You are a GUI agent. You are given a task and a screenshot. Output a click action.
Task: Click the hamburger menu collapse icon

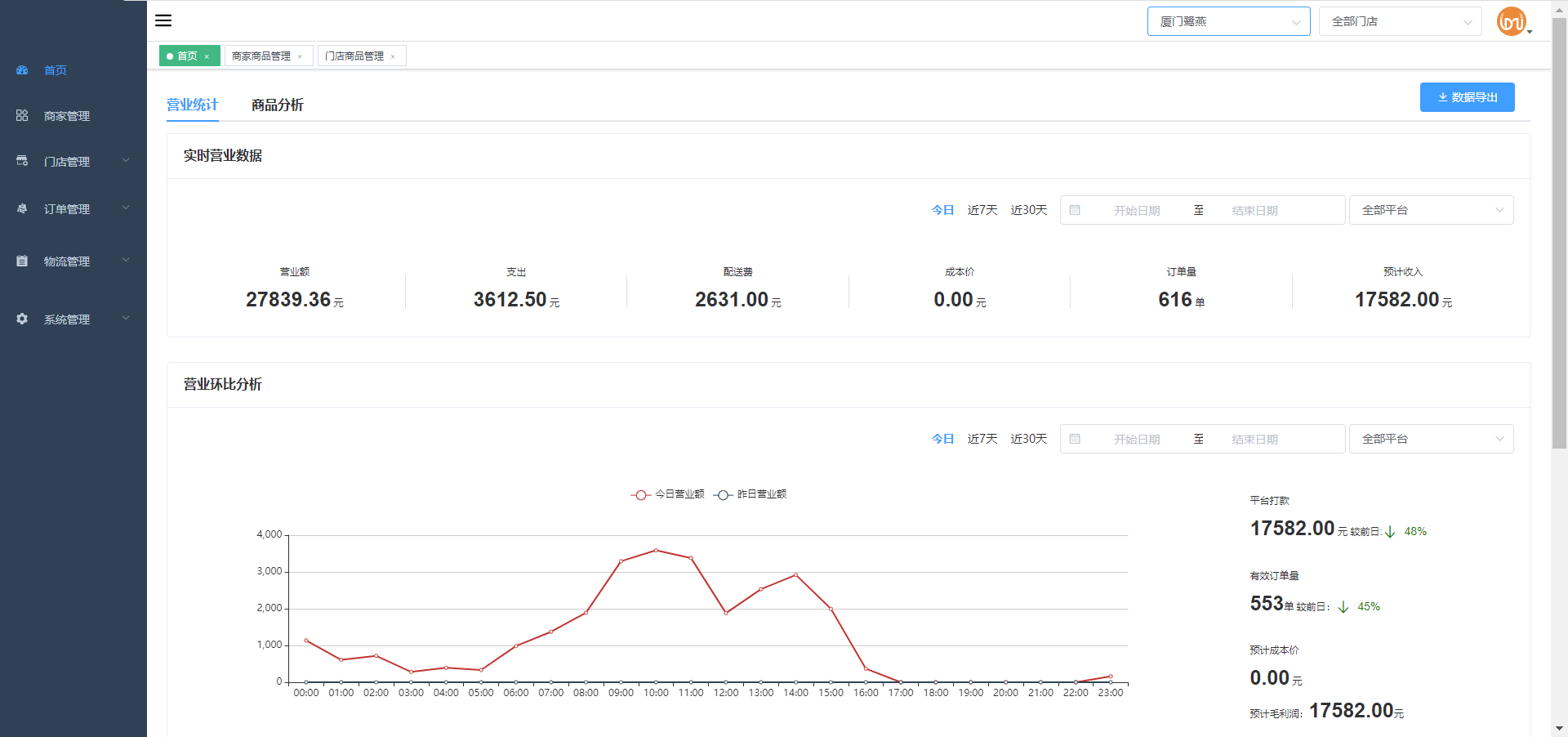(163, 20)
